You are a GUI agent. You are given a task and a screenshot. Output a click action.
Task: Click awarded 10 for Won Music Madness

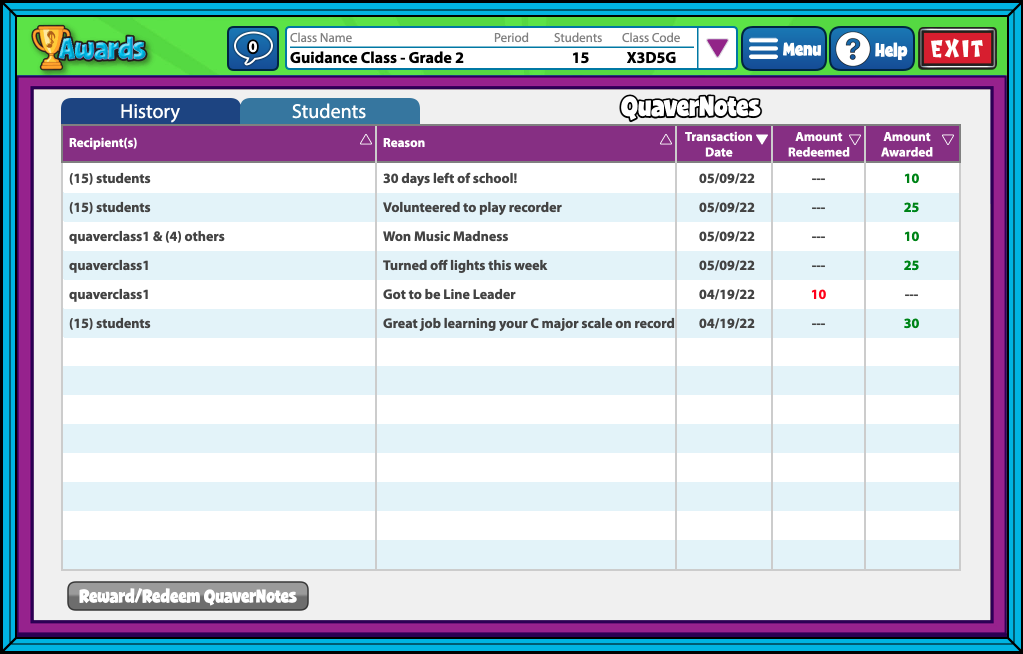click(911, 236)
